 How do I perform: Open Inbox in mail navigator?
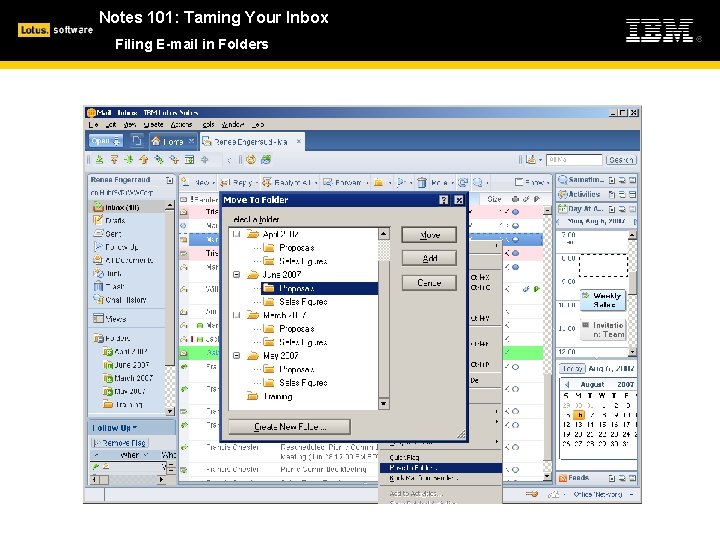coord(122,207)
